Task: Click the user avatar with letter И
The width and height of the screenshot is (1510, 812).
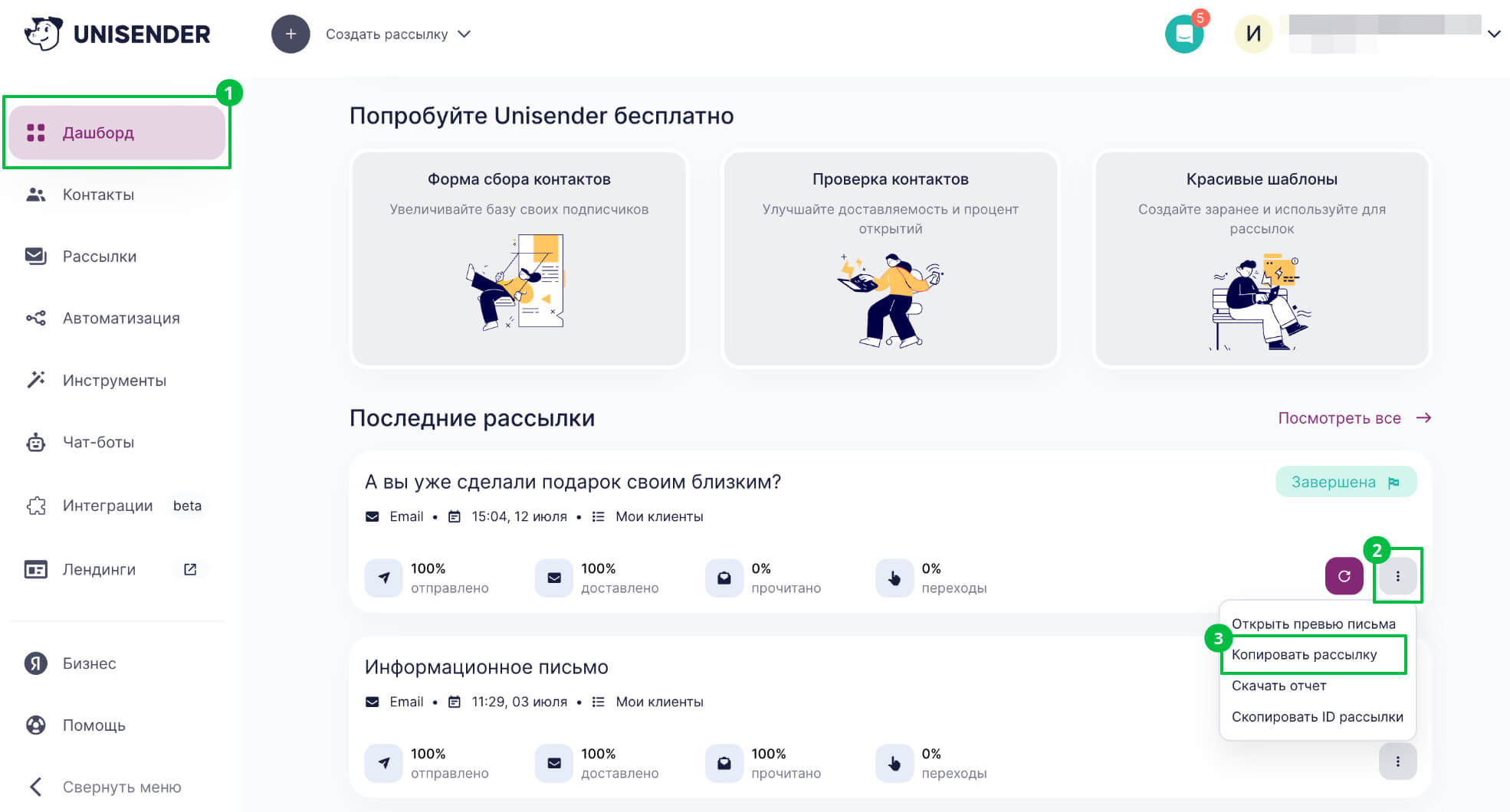Action: 1253,34
